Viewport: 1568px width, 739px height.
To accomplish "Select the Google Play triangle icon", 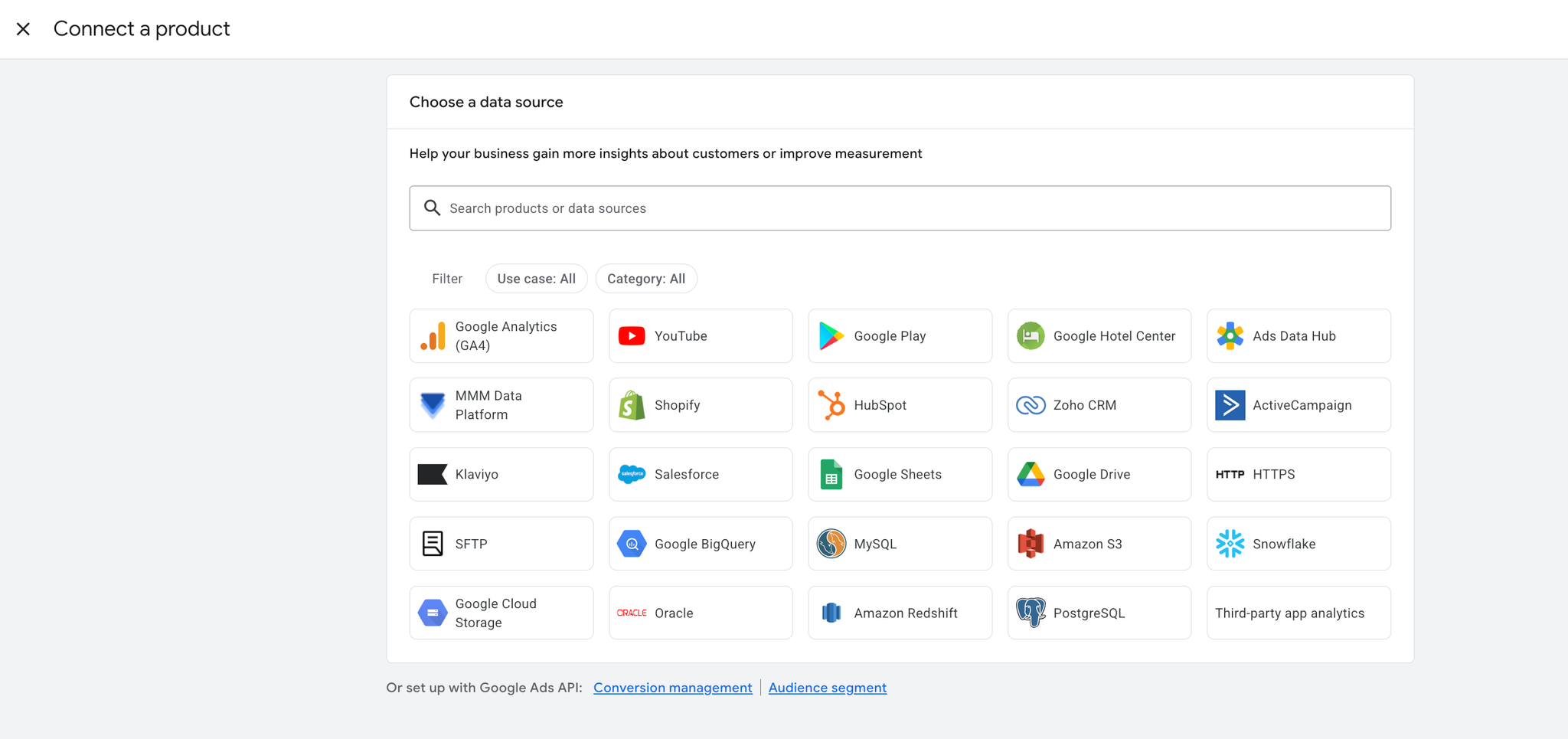I will [x=831, y=336].
